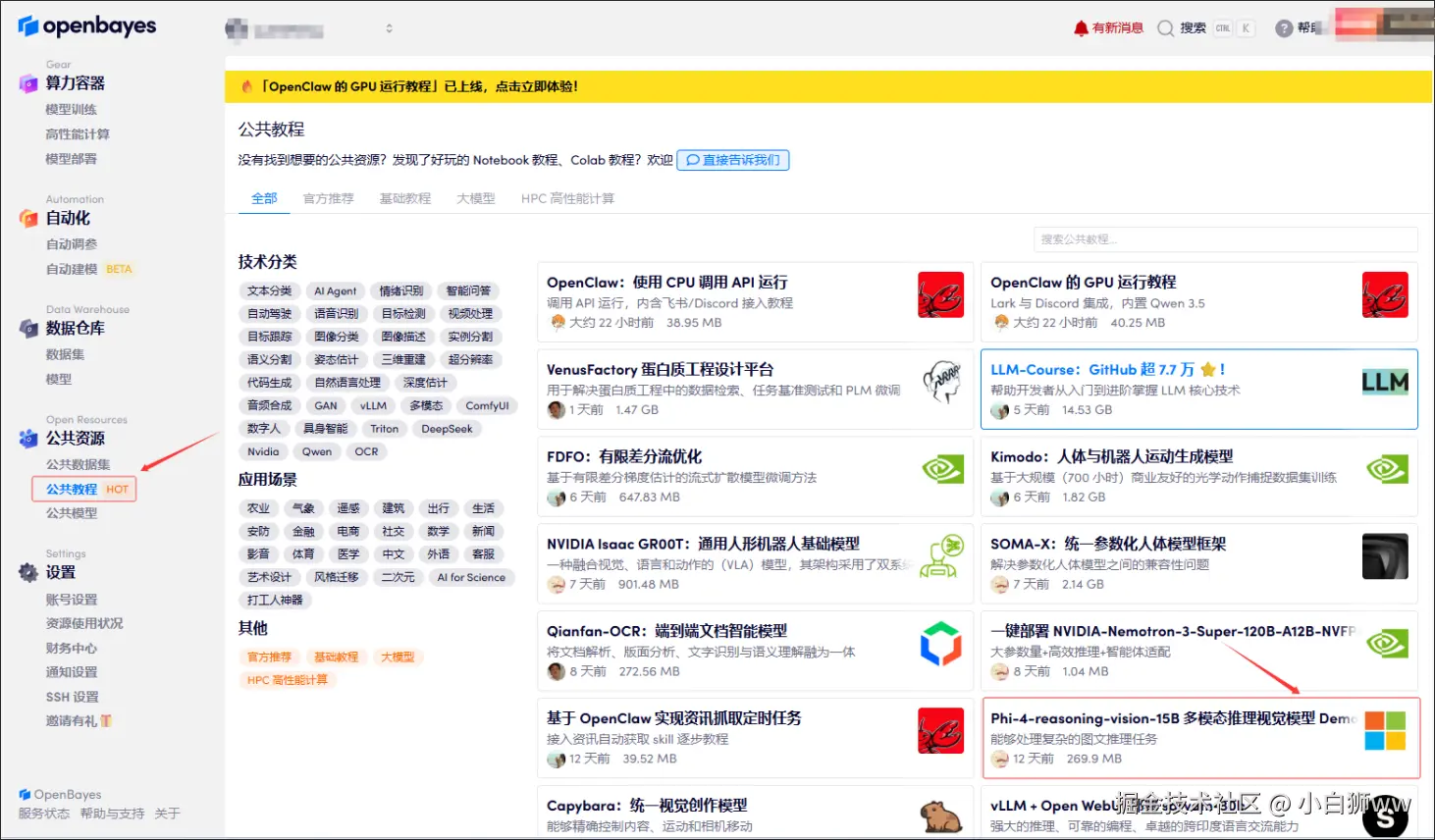This screenshot has width=1435, height=840.
Task: Click the help question mark icon
Action: pos(1284,28)
